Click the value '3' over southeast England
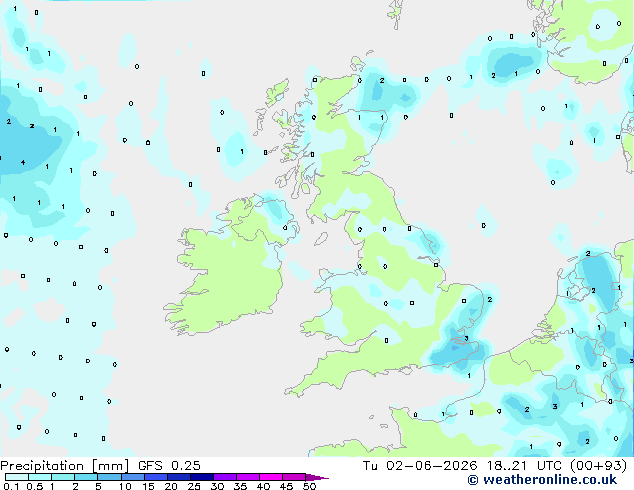The width and height of the screenshot is (634, 490). pos(466,338)
